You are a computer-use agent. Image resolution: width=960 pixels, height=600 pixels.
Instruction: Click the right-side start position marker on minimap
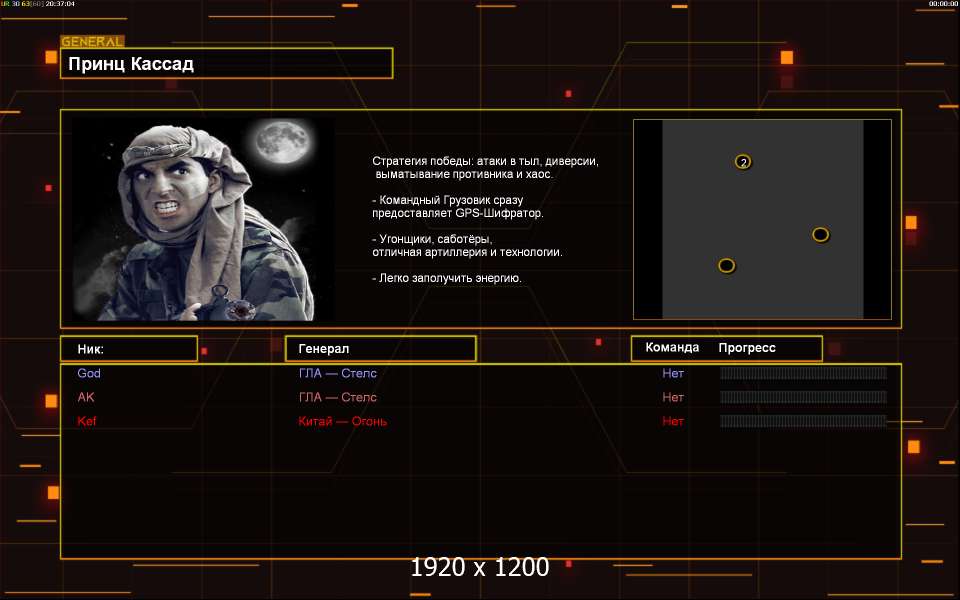click(x=820, y=235)
